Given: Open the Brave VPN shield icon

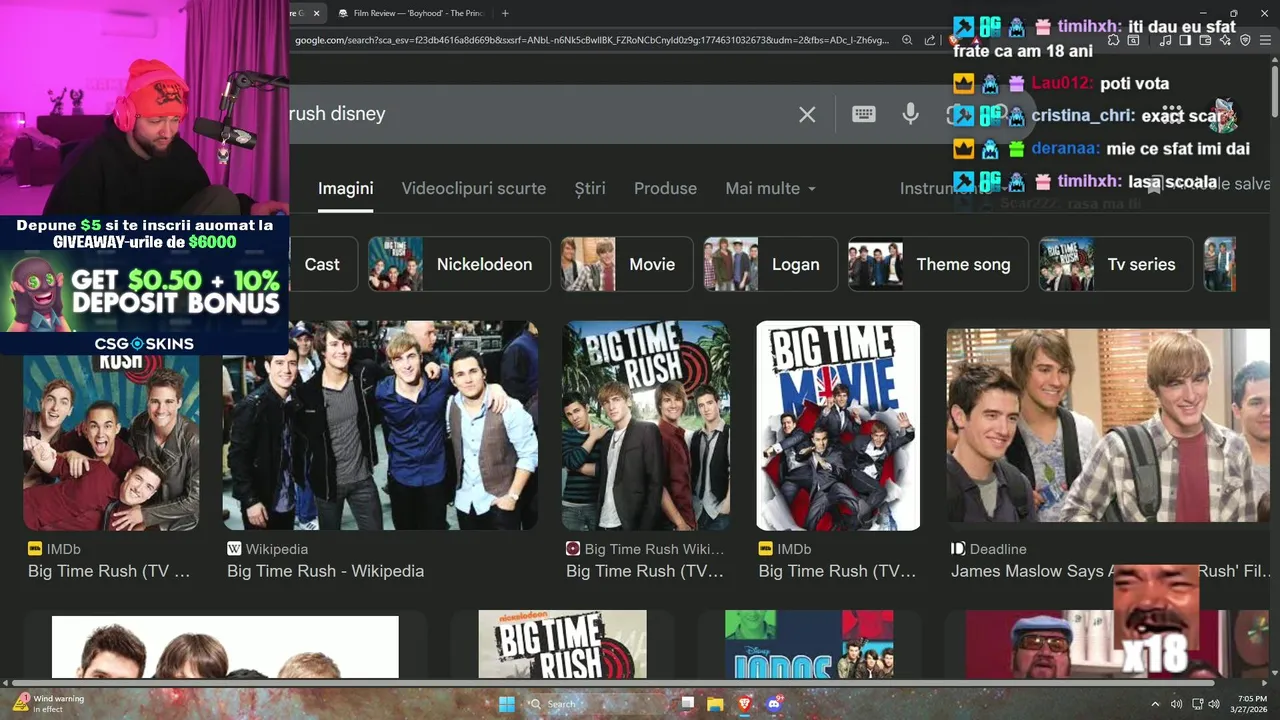Looking at the screenshot, I should click(x=1245, y=40).
